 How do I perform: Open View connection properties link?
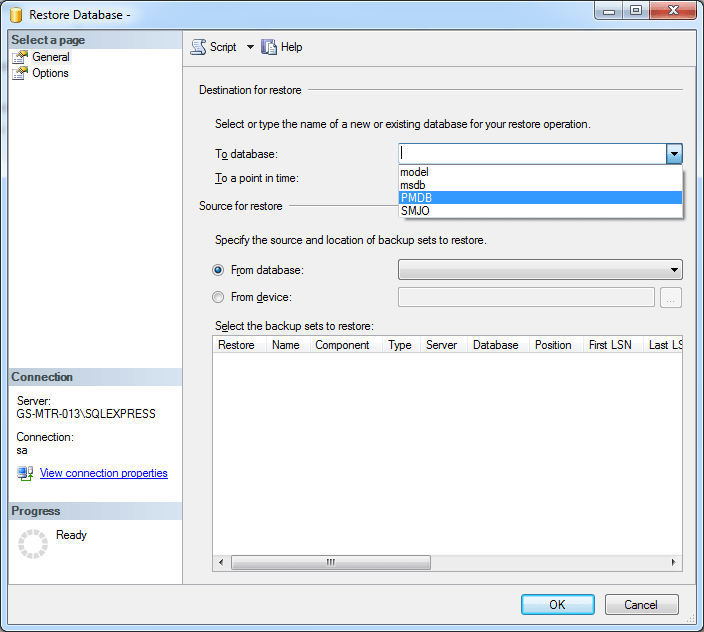103,473
